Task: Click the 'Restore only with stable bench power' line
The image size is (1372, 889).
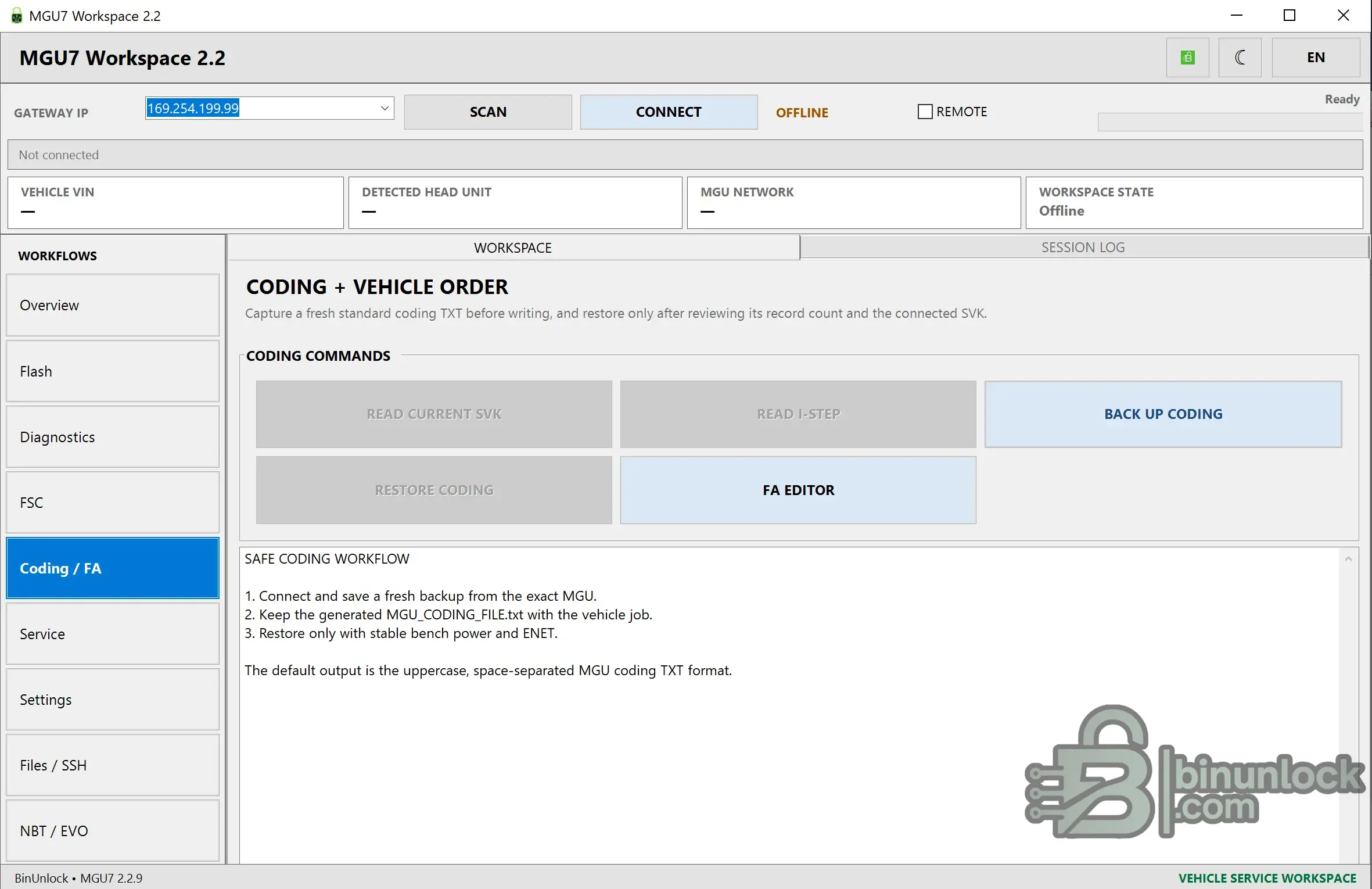Action: click(401, 633)
